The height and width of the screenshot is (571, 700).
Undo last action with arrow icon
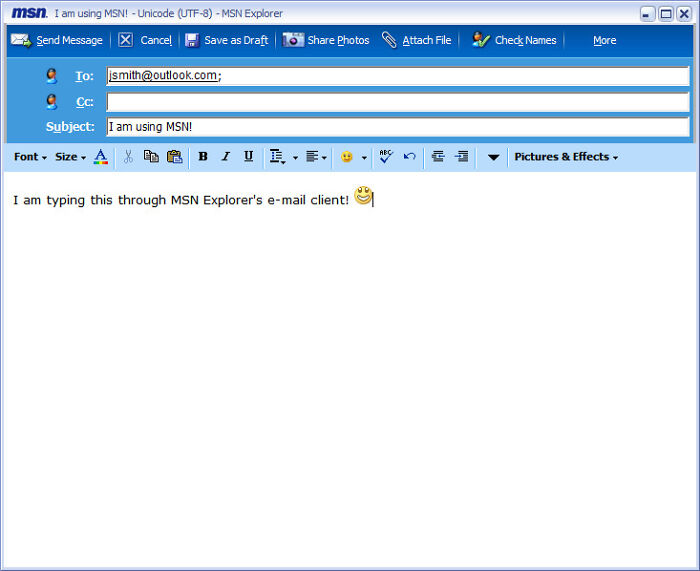[x=409, y=156]
